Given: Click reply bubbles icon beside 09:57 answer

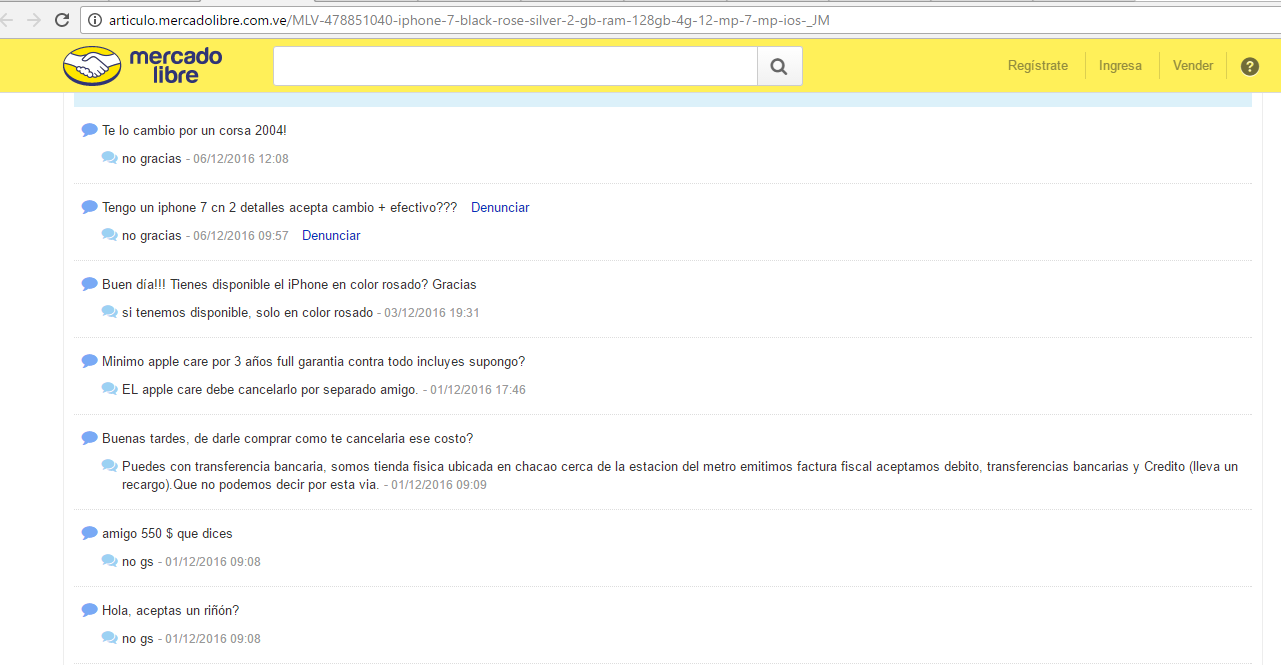Looking at the screenshot, I should [110, 235].
